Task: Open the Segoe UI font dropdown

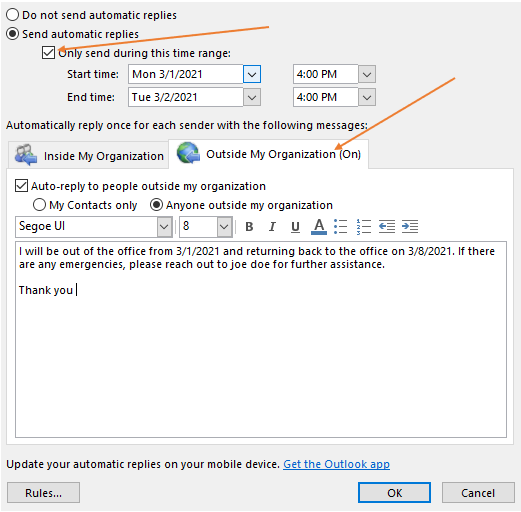Action: [x=164, y=227]
